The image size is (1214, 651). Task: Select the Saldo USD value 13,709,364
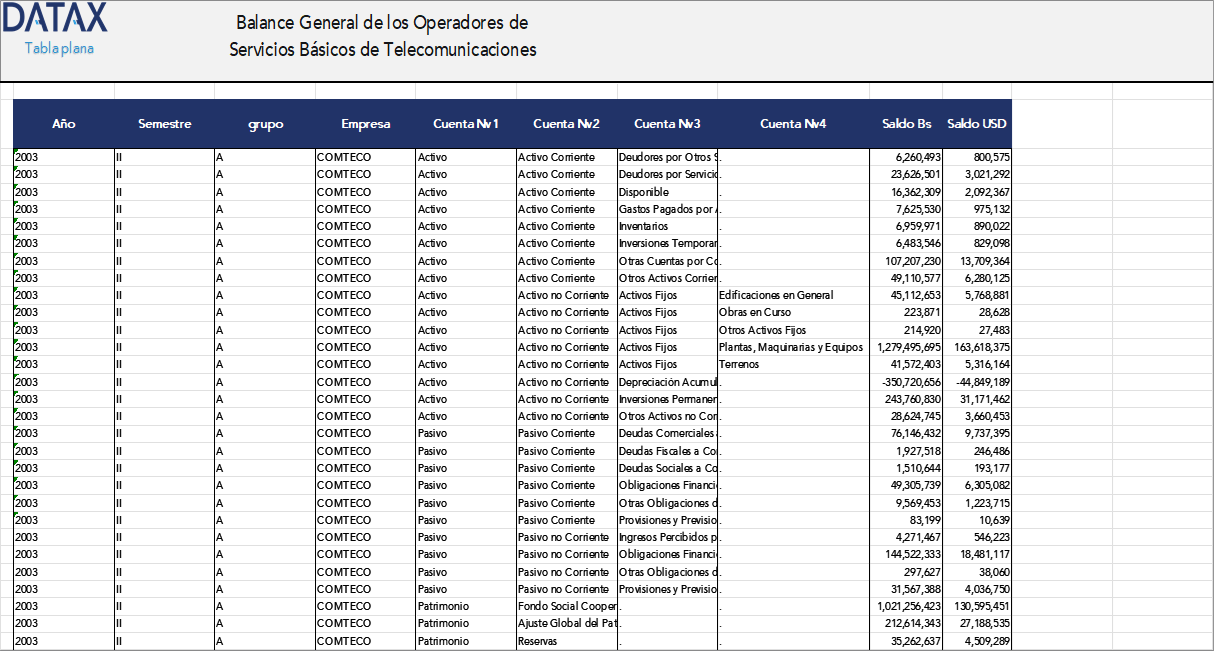(977, 261)
